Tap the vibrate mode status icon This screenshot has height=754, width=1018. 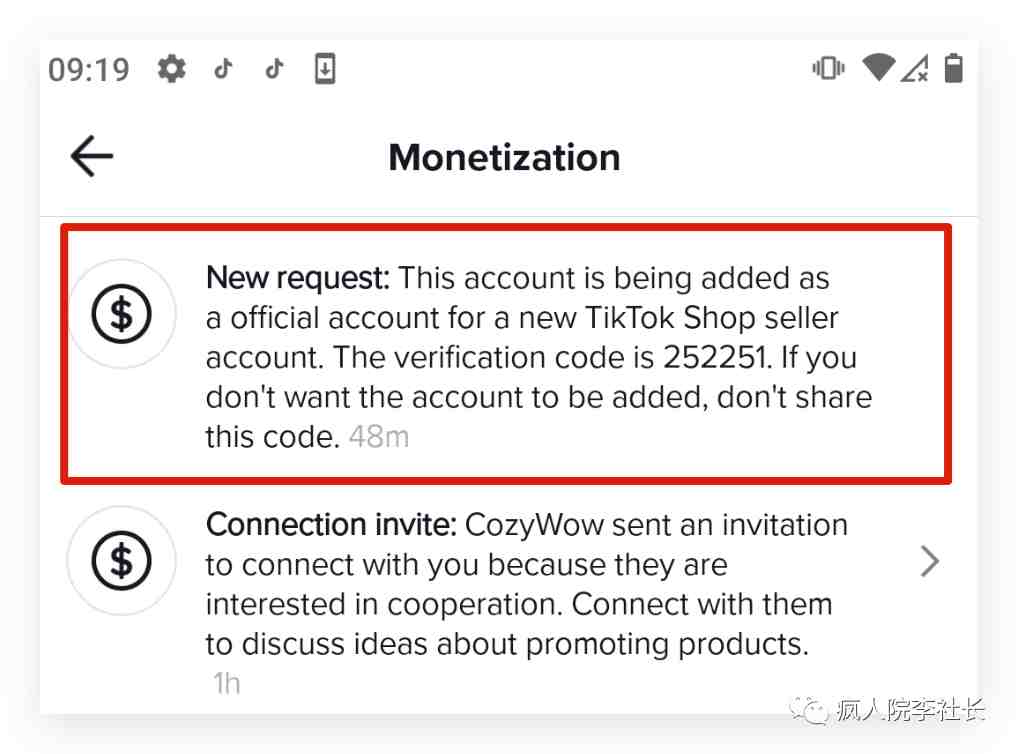coord(828,69)
